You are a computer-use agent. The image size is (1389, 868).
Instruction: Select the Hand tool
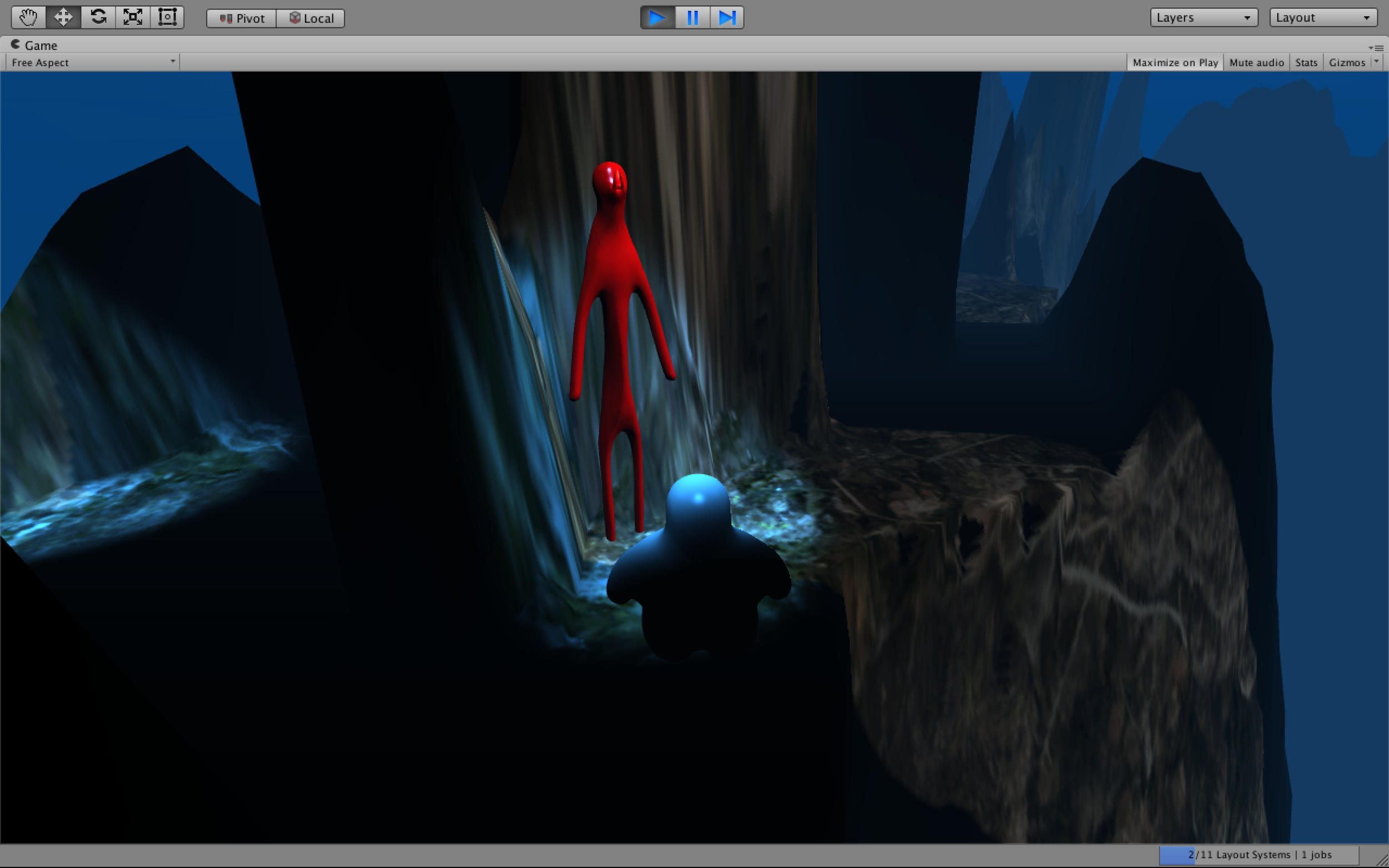point(28,17)
